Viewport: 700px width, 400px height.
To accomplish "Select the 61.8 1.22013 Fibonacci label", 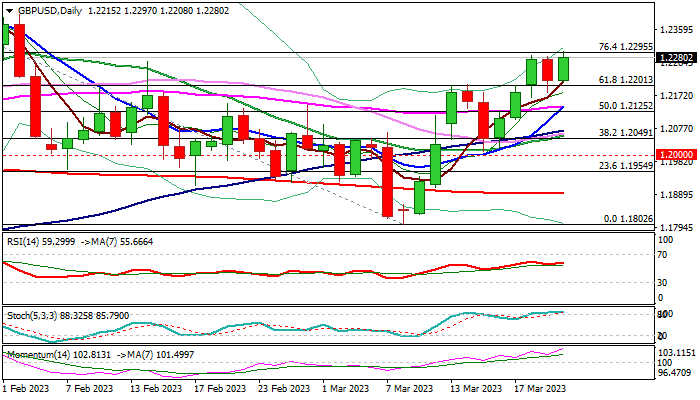I will [x=625, y=79].
